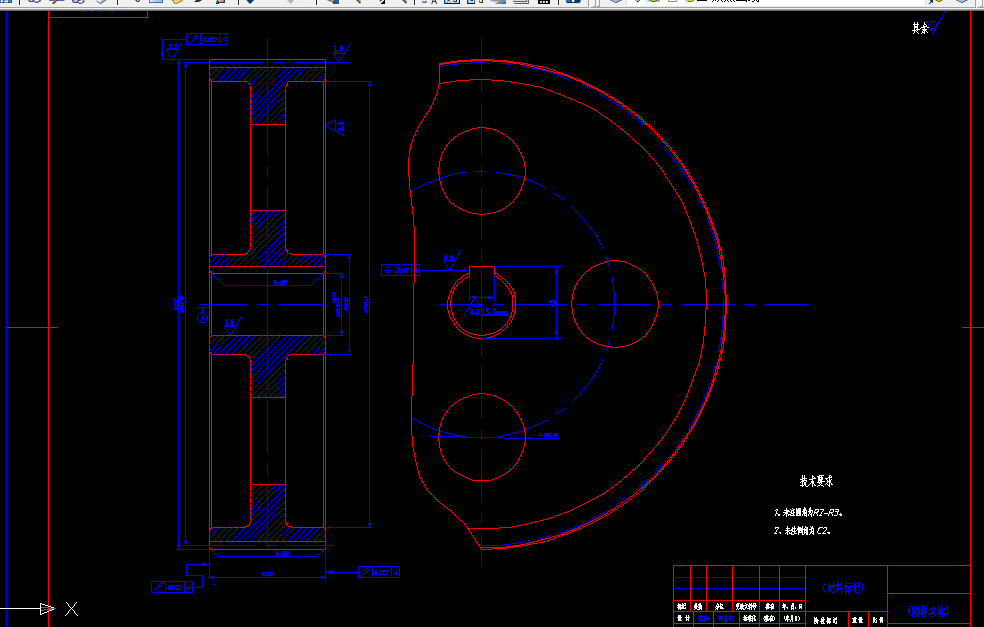Pick the upper lightening hole circle in front view
Viewport: 984px width, 627px height.
tap(481, 171)
